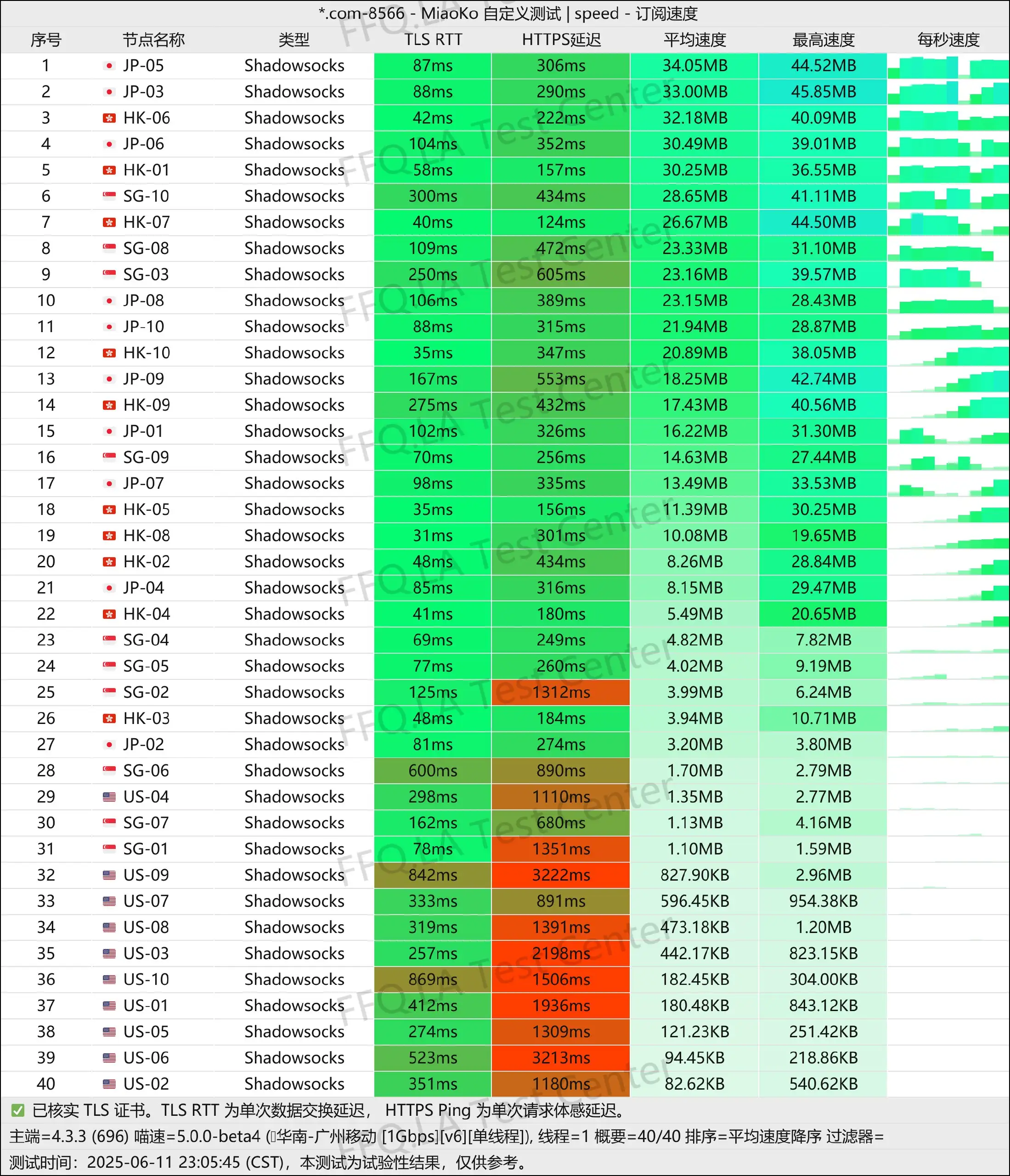Click the 每秒速度 column header
The width and height of the screenshot is (1010, 1176).
[949, 40]
